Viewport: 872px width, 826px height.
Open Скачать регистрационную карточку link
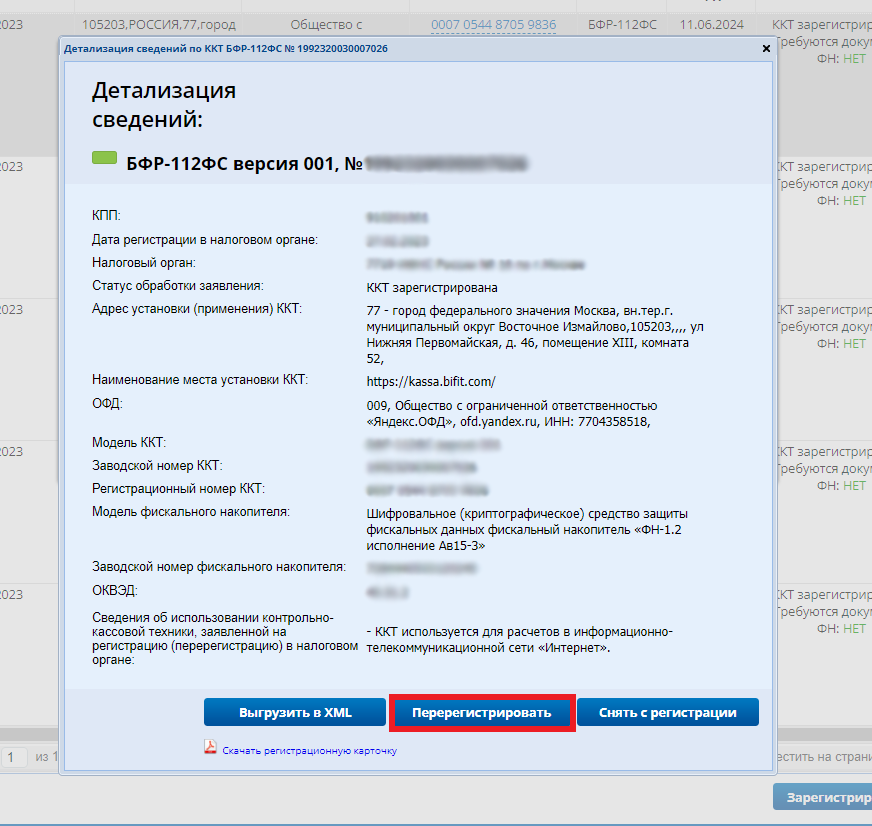point(309,750)
